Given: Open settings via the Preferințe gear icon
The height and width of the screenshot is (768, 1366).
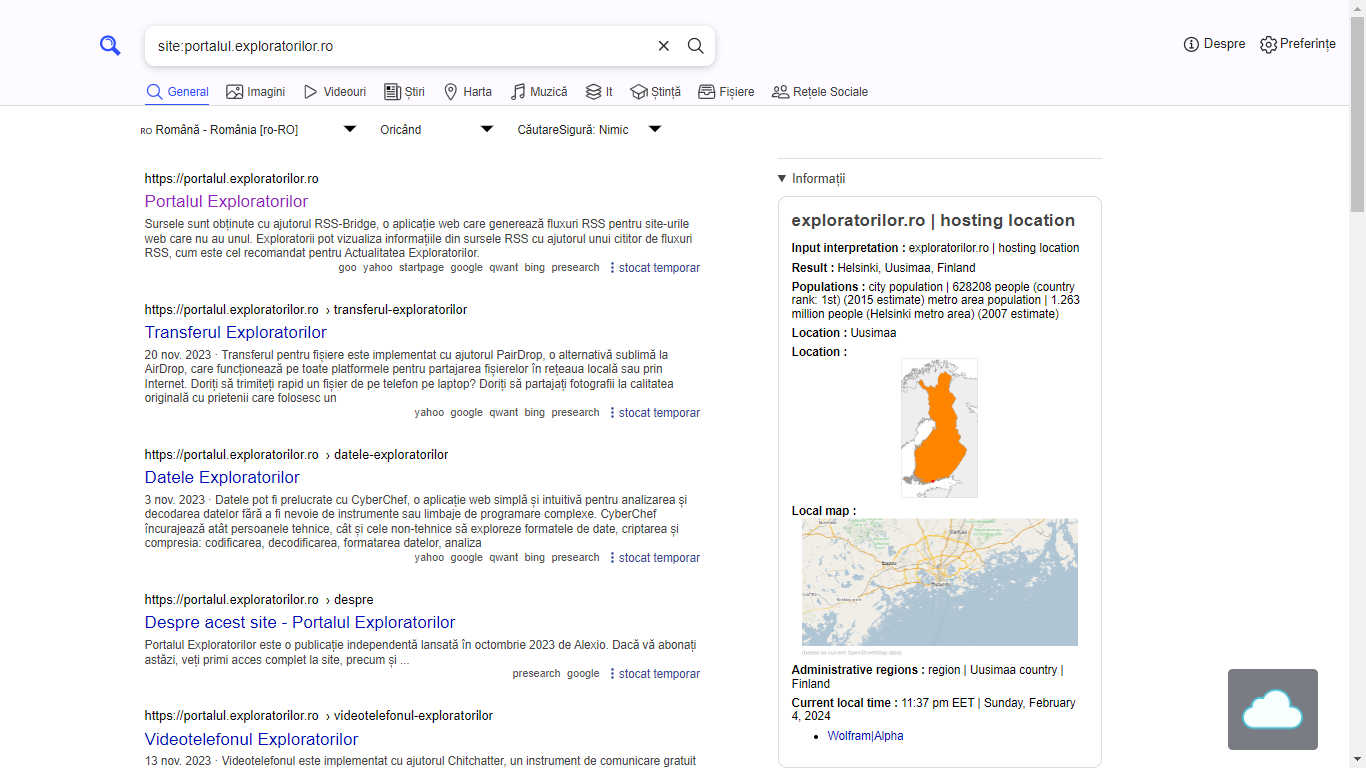Looking at the screenshot, I should coord(1267,44).
